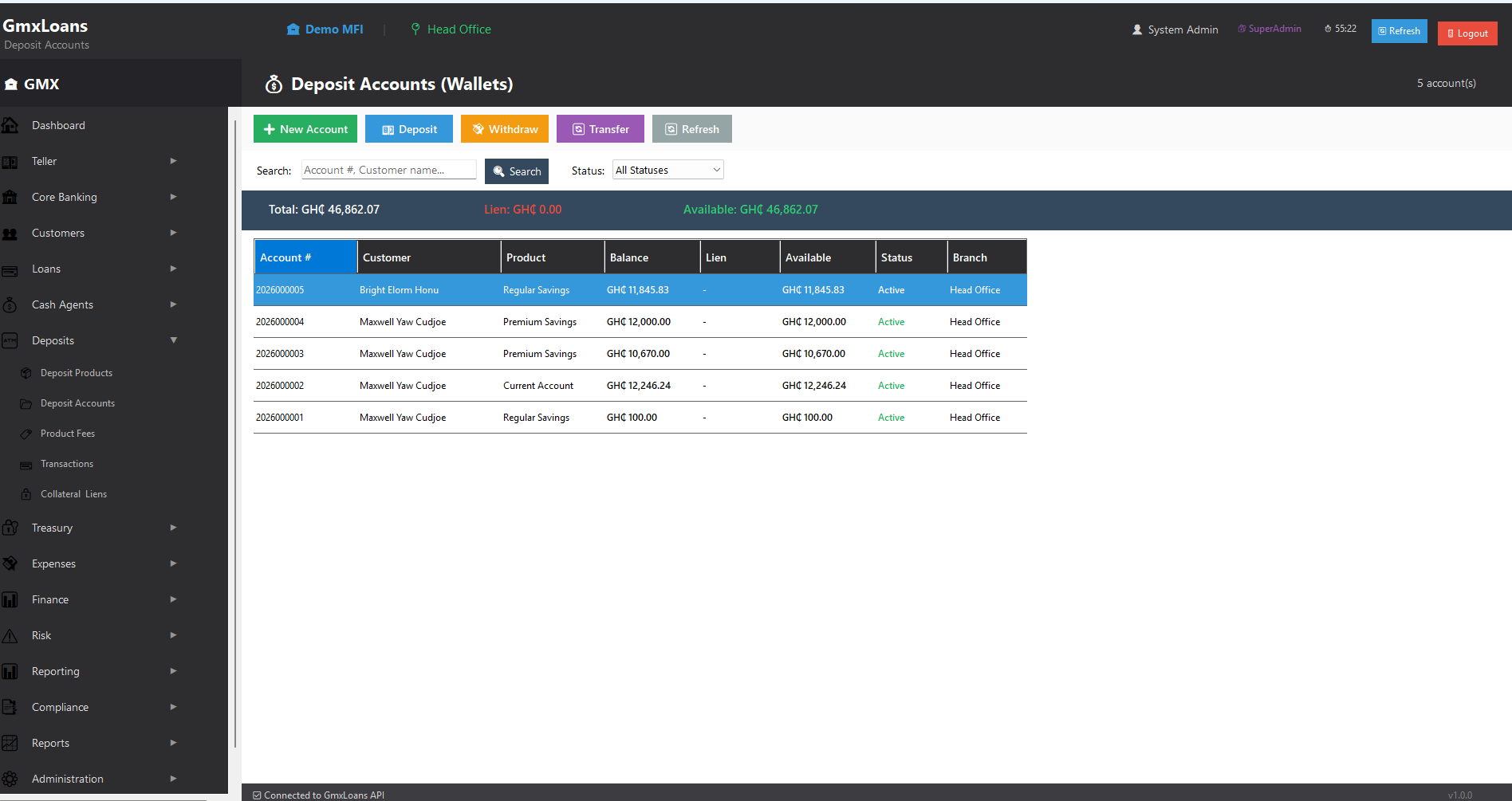The image size is (1512, 801).
Task: Expand the Loans submenu arrow
Action: tap(174, 269)
